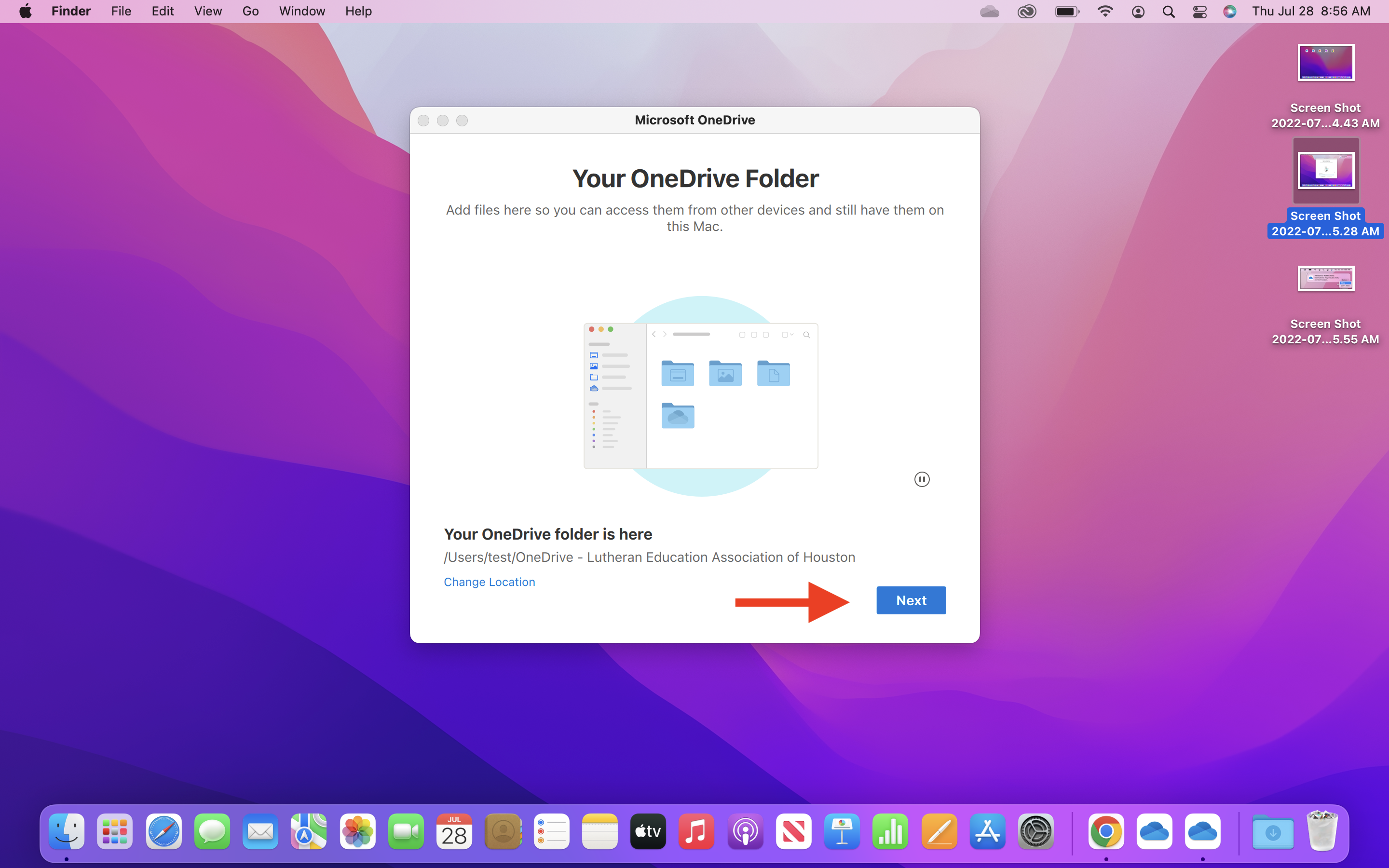Open Finder from the Dock

pos(67,831)
